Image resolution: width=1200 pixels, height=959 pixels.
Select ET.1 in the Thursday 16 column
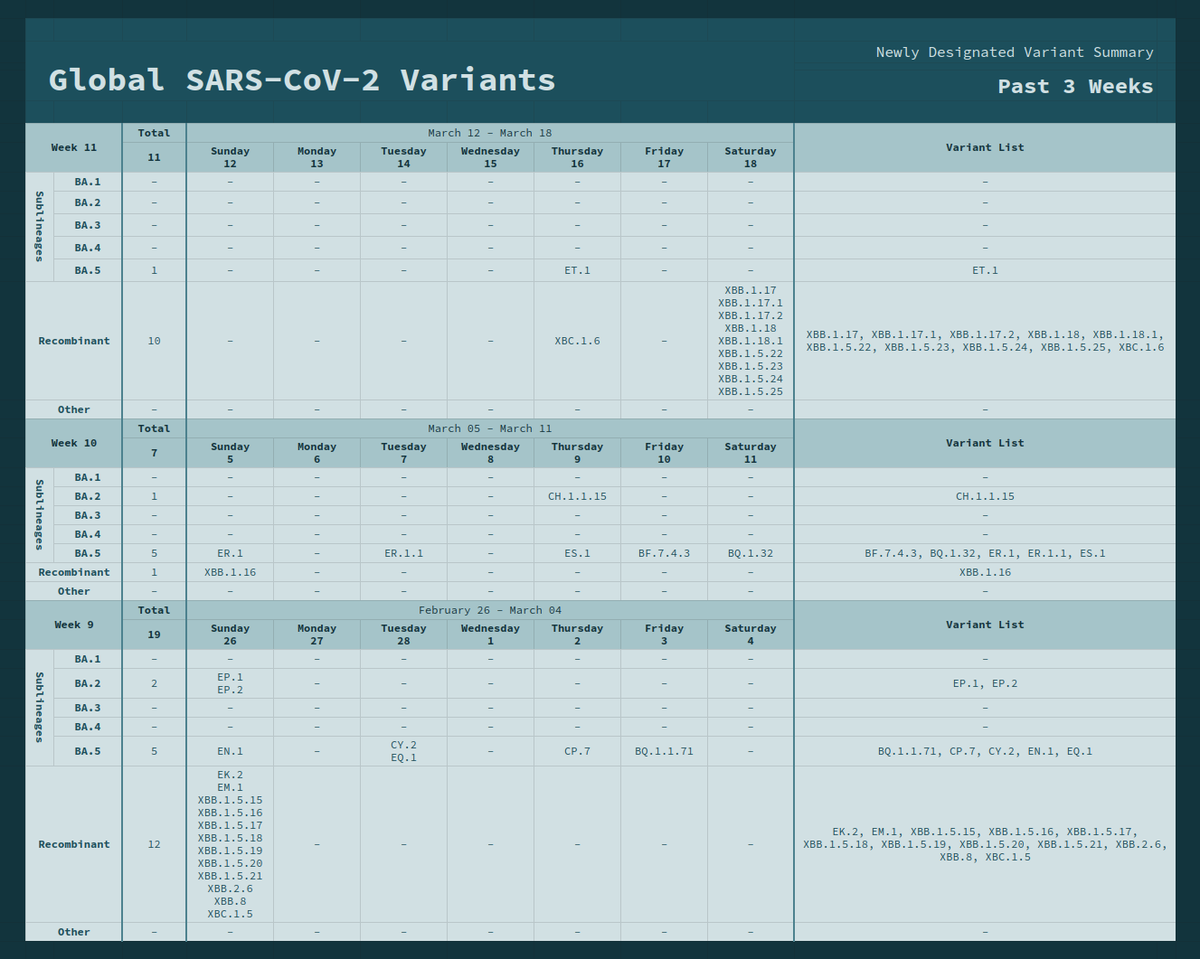[x=577, y=270]
